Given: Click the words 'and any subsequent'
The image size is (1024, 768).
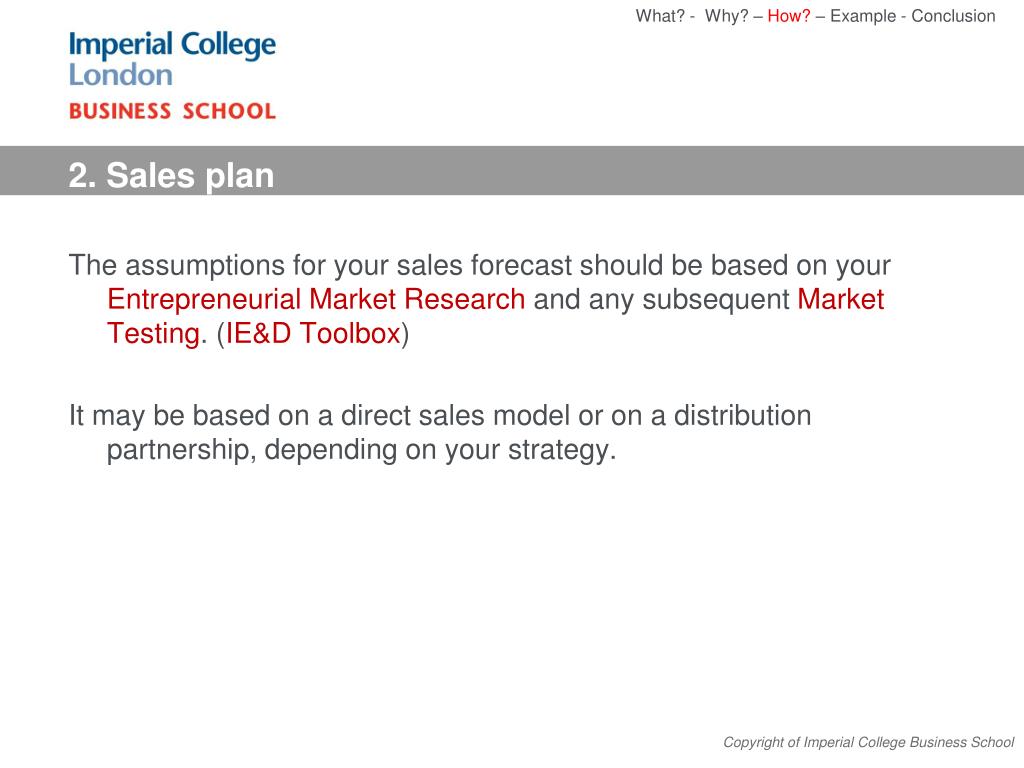Looking at the screenshot, I should 661,299.
